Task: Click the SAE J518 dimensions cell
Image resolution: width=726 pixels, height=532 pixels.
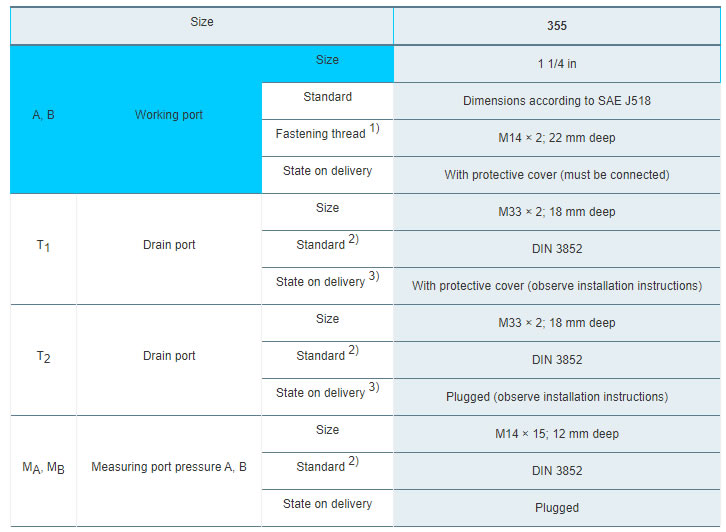Action: pyautogui.click(x=557, y=101)
